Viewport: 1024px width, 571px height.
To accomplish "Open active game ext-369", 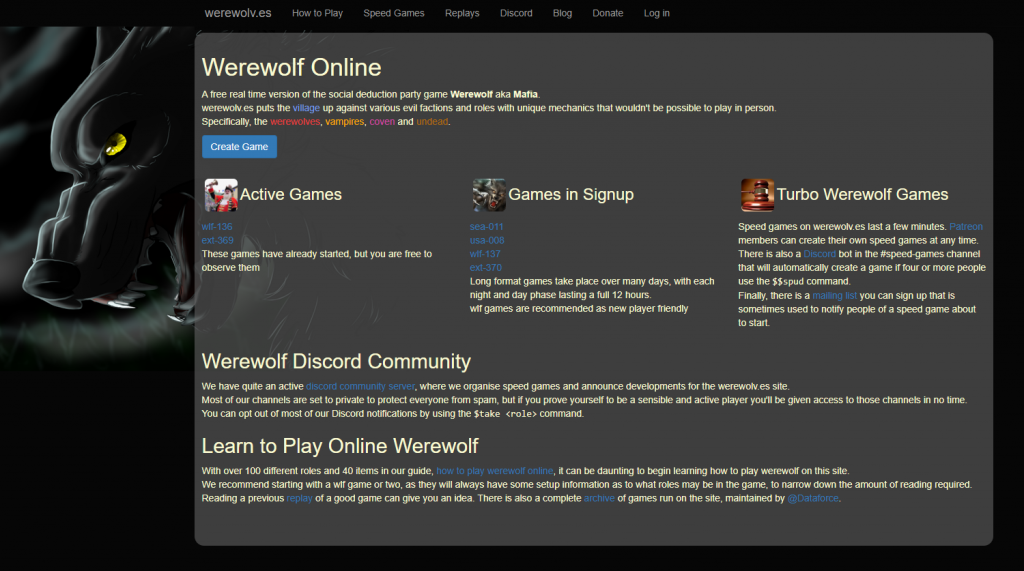I will tap(217, 240).
